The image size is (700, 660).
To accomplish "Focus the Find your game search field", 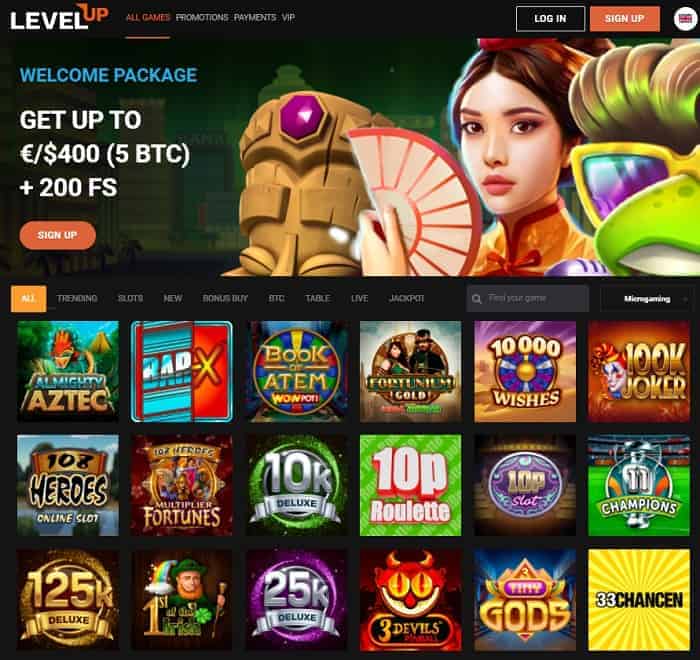I will tap(528, 298).
